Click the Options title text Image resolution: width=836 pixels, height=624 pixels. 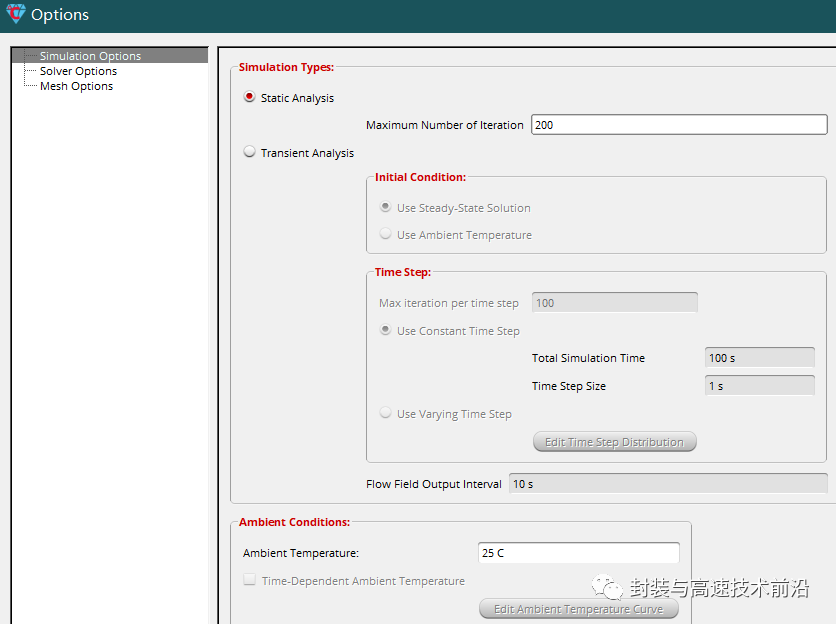coord(60,14)
